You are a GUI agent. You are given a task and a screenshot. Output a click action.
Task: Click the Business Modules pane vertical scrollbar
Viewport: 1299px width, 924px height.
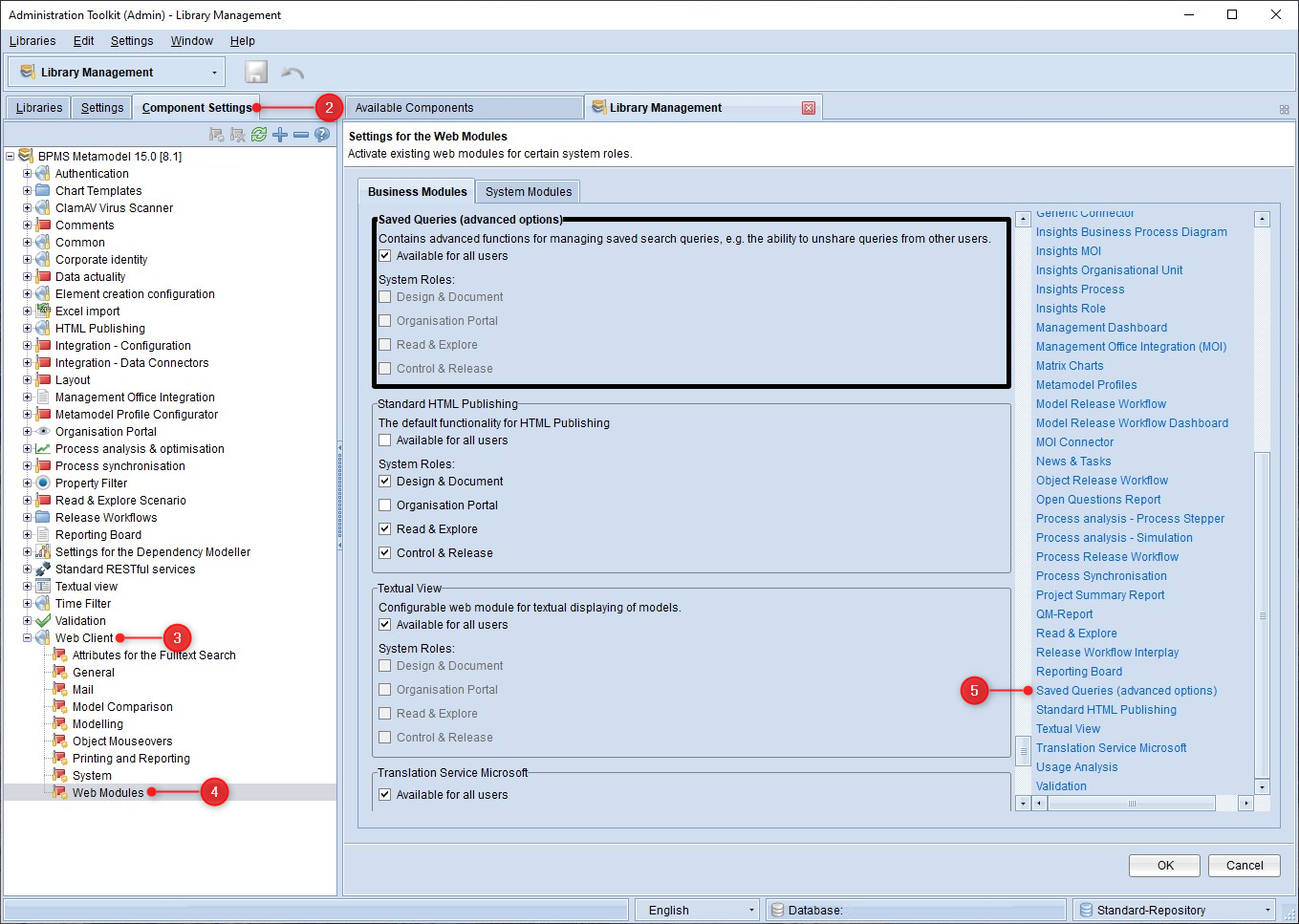click(1023, 750)
